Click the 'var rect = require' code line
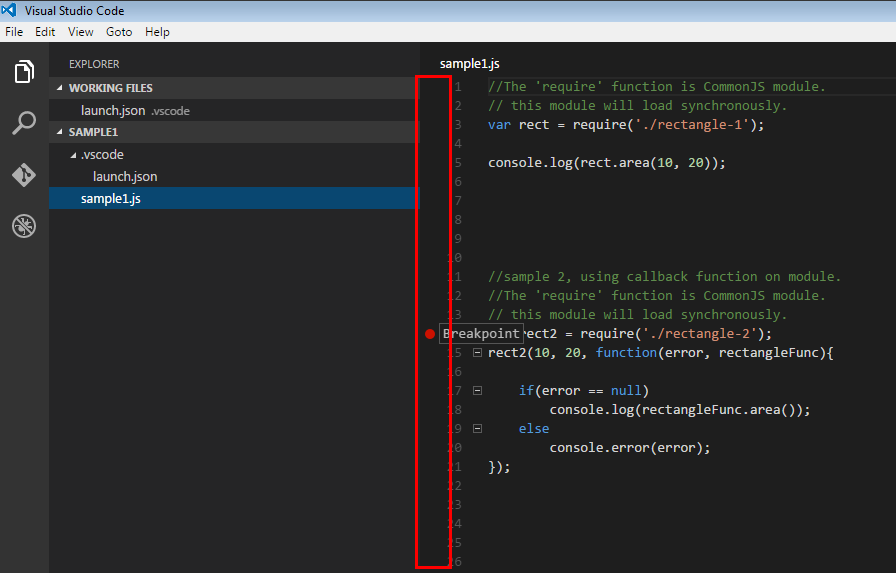The width and height of the screenshot is (896, 573). click(x=626, y=125)
